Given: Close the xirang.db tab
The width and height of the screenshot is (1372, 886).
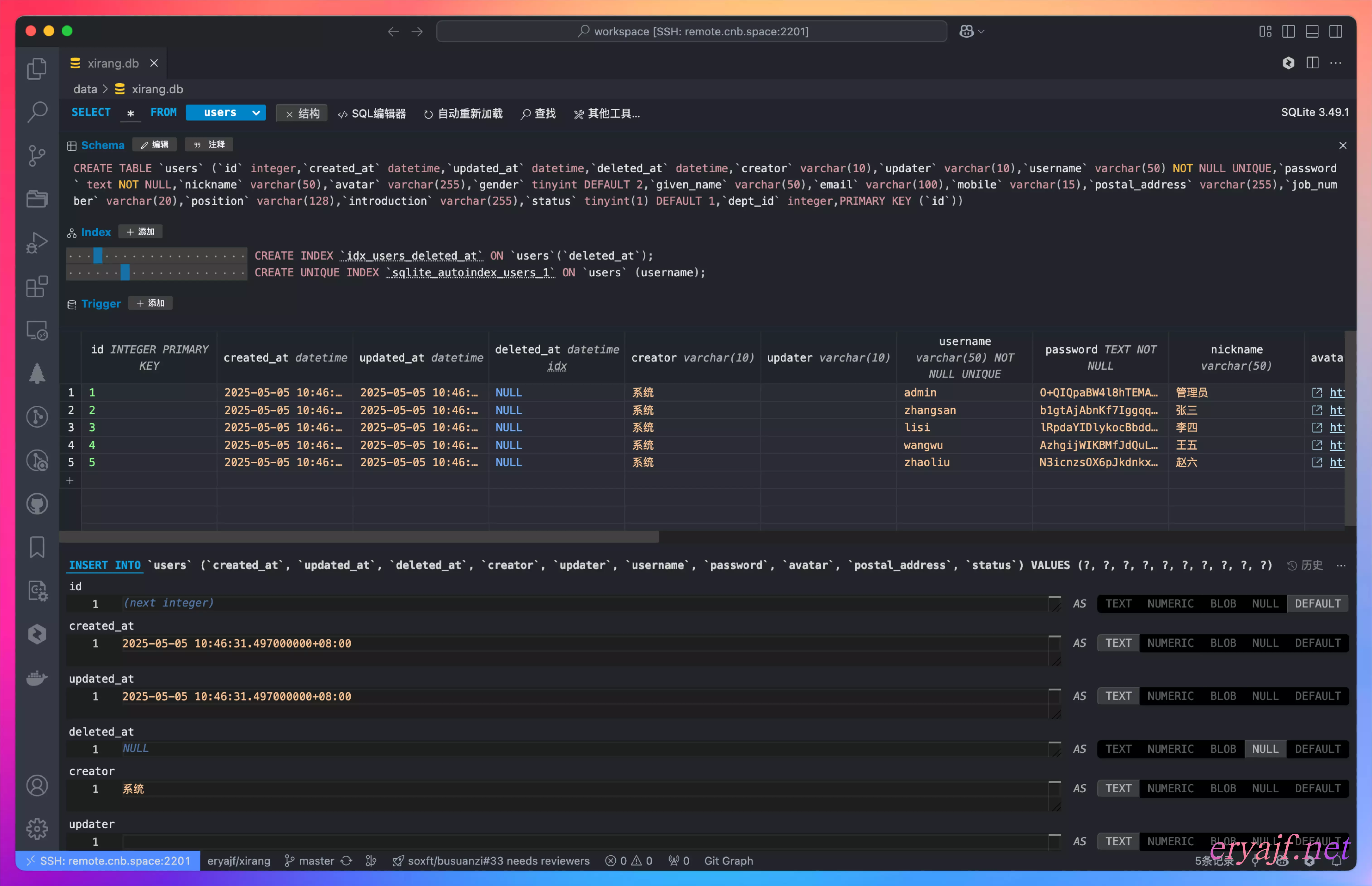Looking at the screenshot, I should 154,63.
